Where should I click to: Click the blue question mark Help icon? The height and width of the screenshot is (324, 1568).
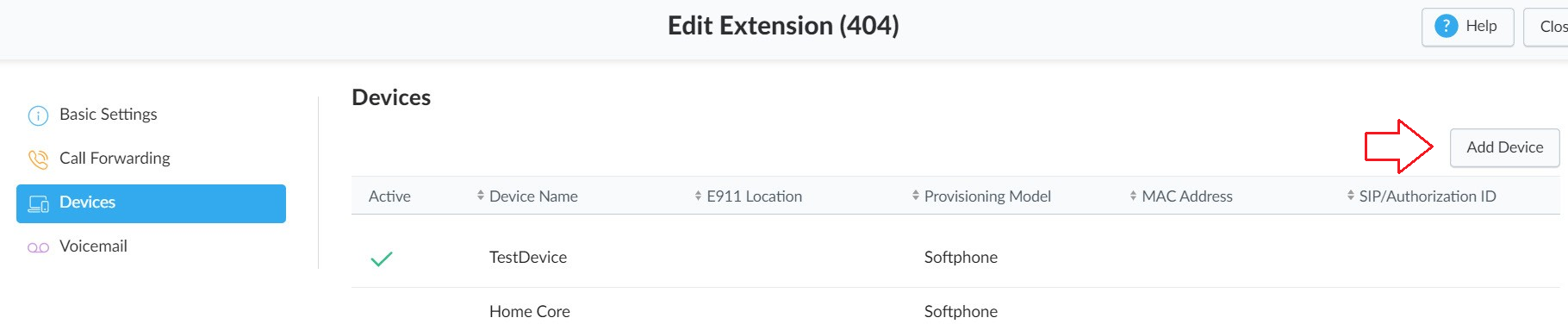point(1446,26)
